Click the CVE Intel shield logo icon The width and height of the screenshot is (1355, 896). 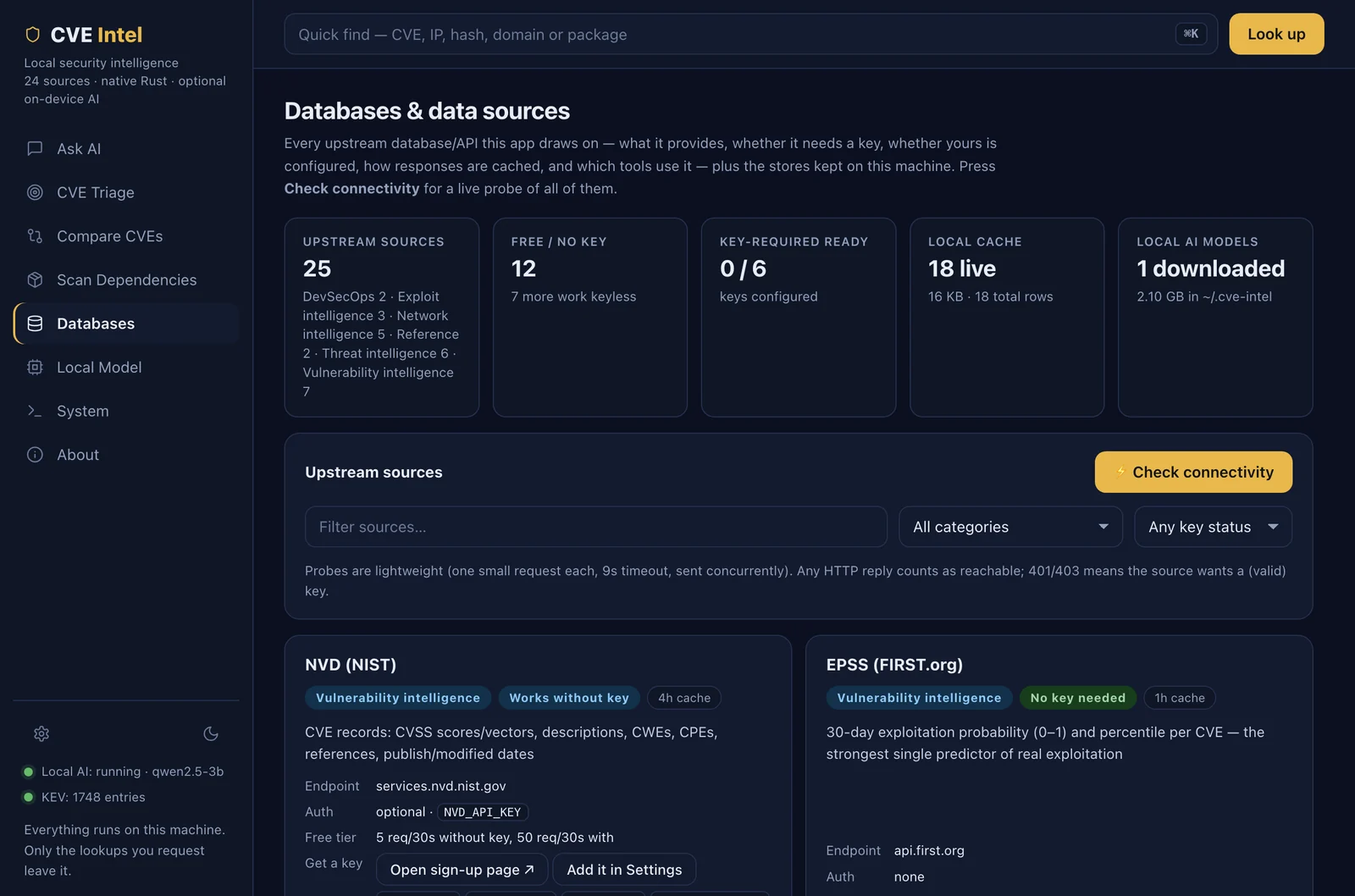(33, 35)
